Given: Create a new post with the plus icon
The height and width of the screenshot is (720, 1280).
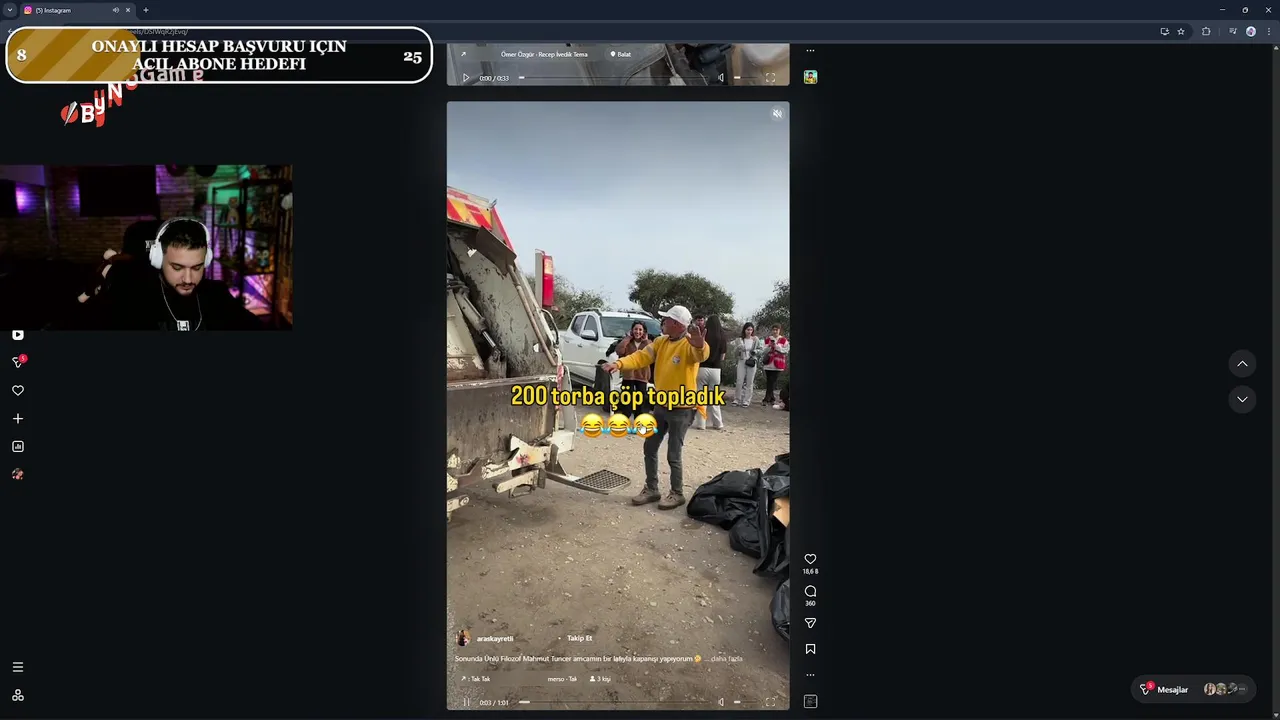Looking at the screenshot, I should point(18,419).
